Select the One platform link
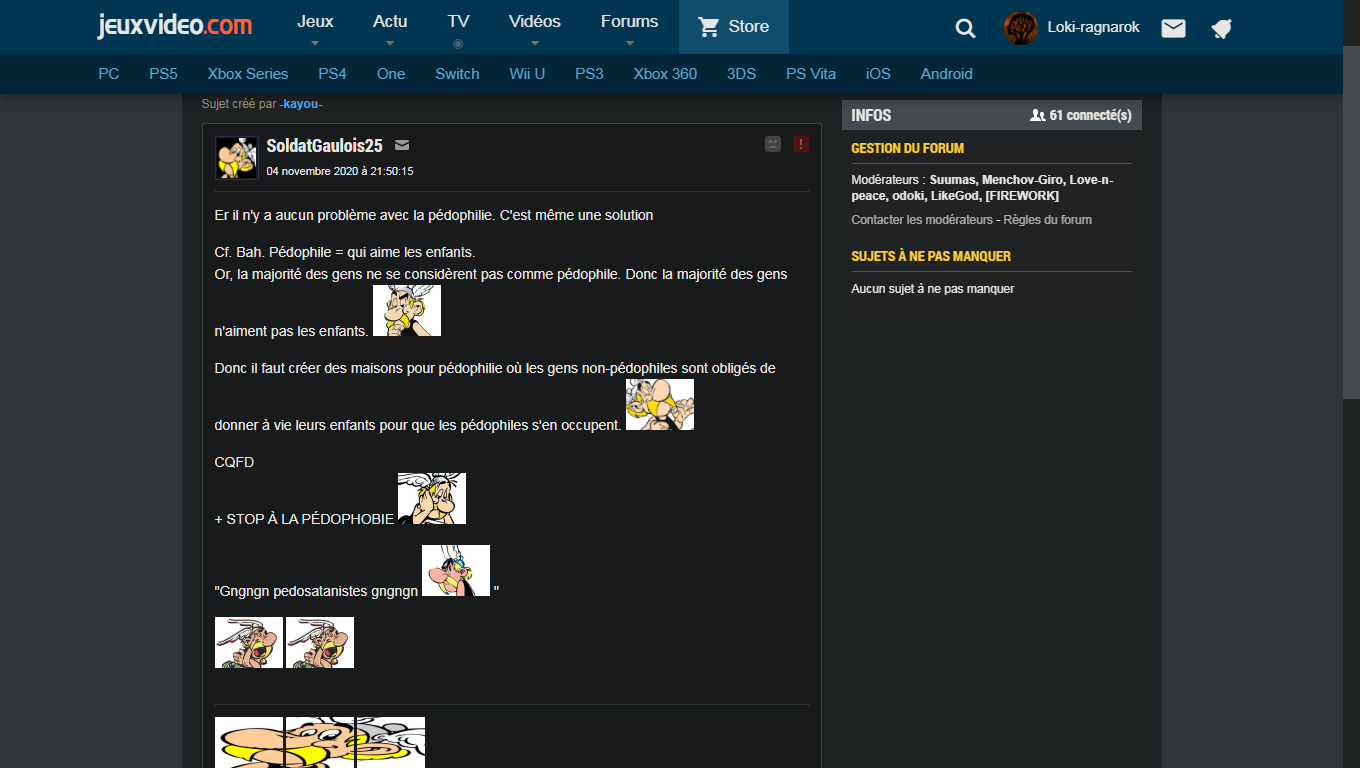This screenshot has width=1360, height=768. tap(391, 74)
